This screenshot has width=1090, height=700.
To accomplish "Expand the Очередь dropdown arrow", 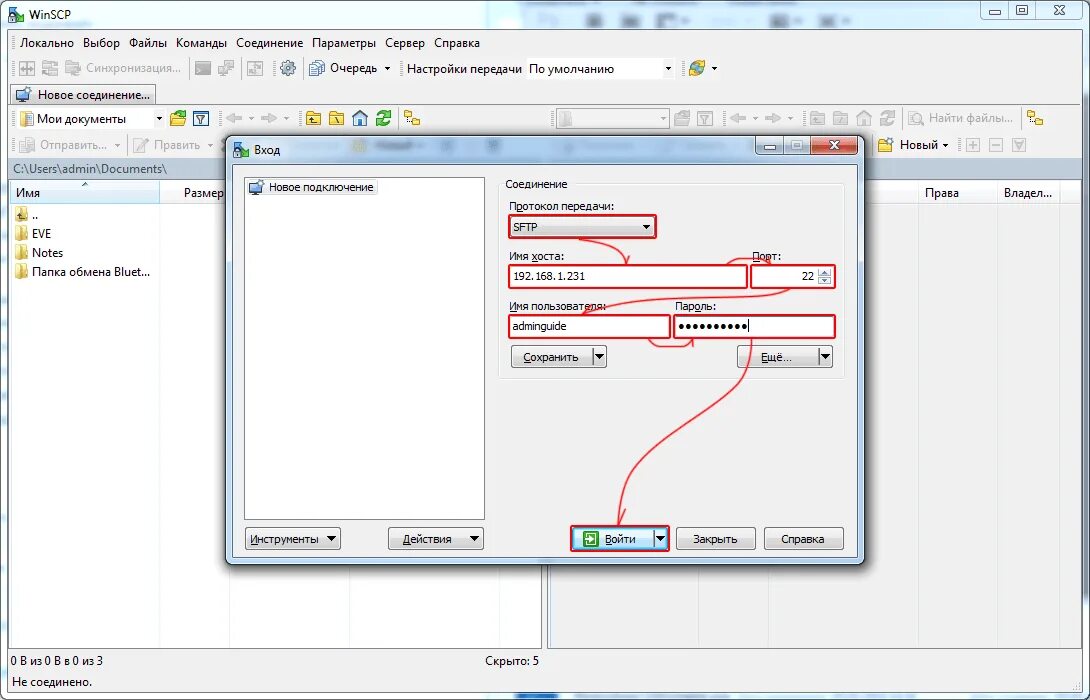I will click(x=387, y=68).
